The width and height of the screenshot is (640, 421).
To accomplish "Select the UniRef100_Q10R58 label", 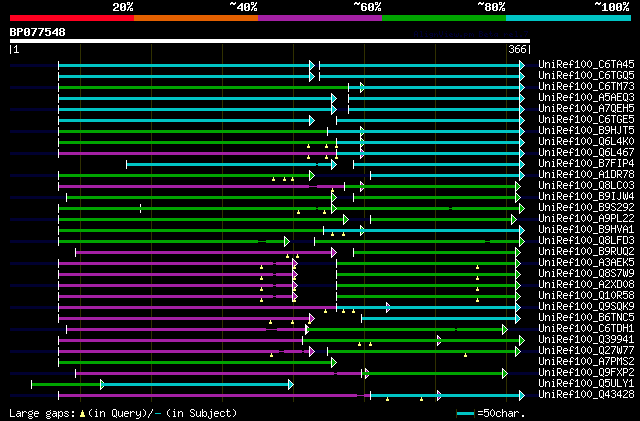I will pos(586,296).
